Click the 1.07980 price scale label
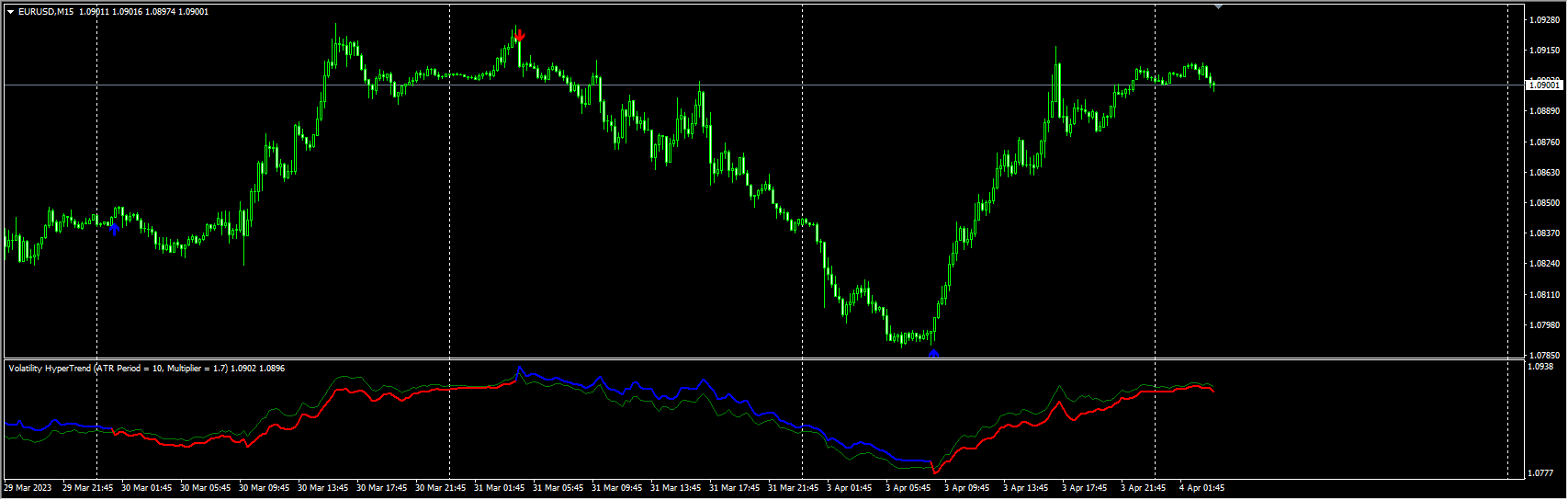 pos(1545,325)
